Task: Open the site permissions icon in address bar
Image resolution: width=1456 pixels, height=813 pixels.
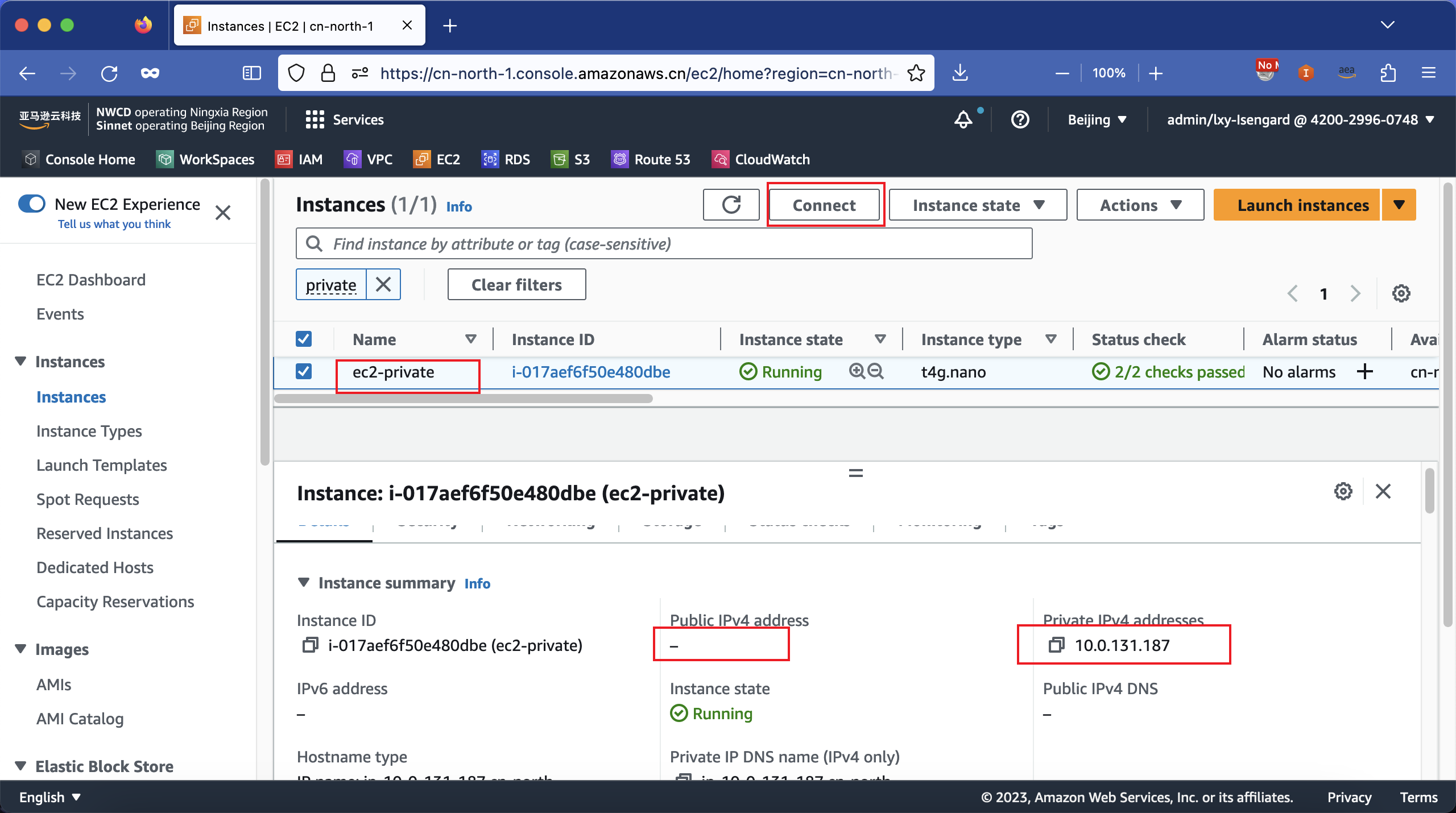Action: click(x=359, y=73)
